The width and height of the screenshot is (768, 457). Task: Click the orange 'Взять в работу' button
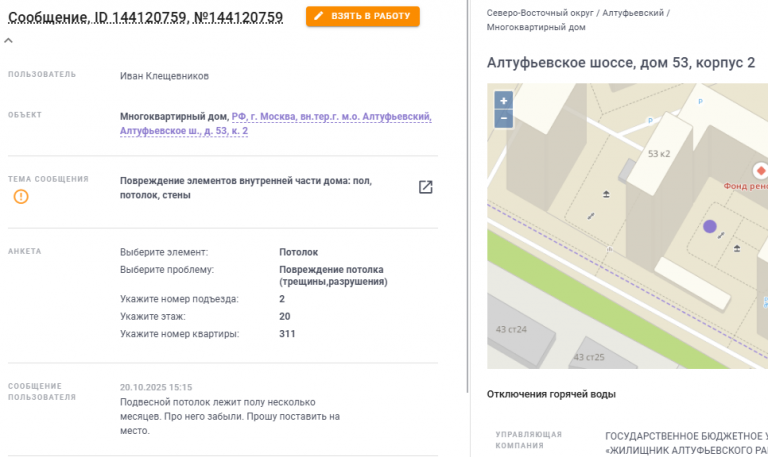363,17
